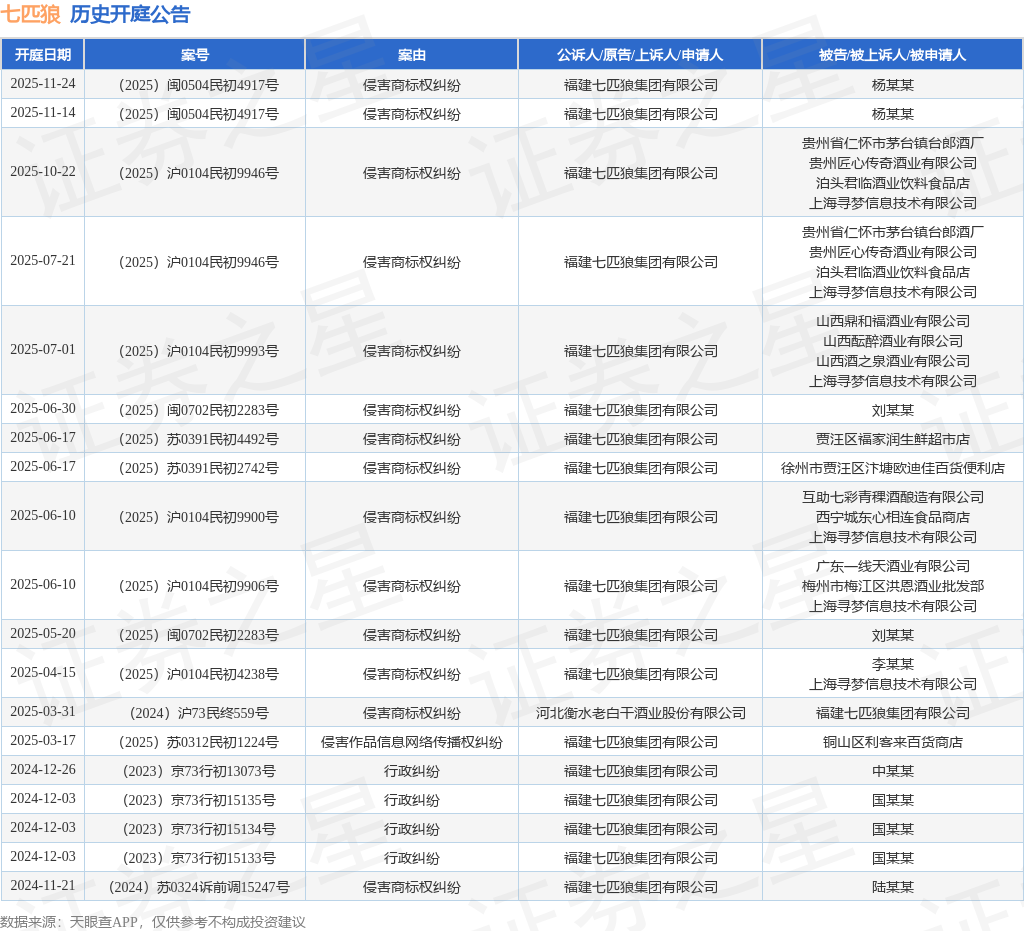Image resolution: width=1024 pixels, height=931 pixels.
Task: Click defendant 互助七彩青稞酒酿造有限公司
Action: 892,497
